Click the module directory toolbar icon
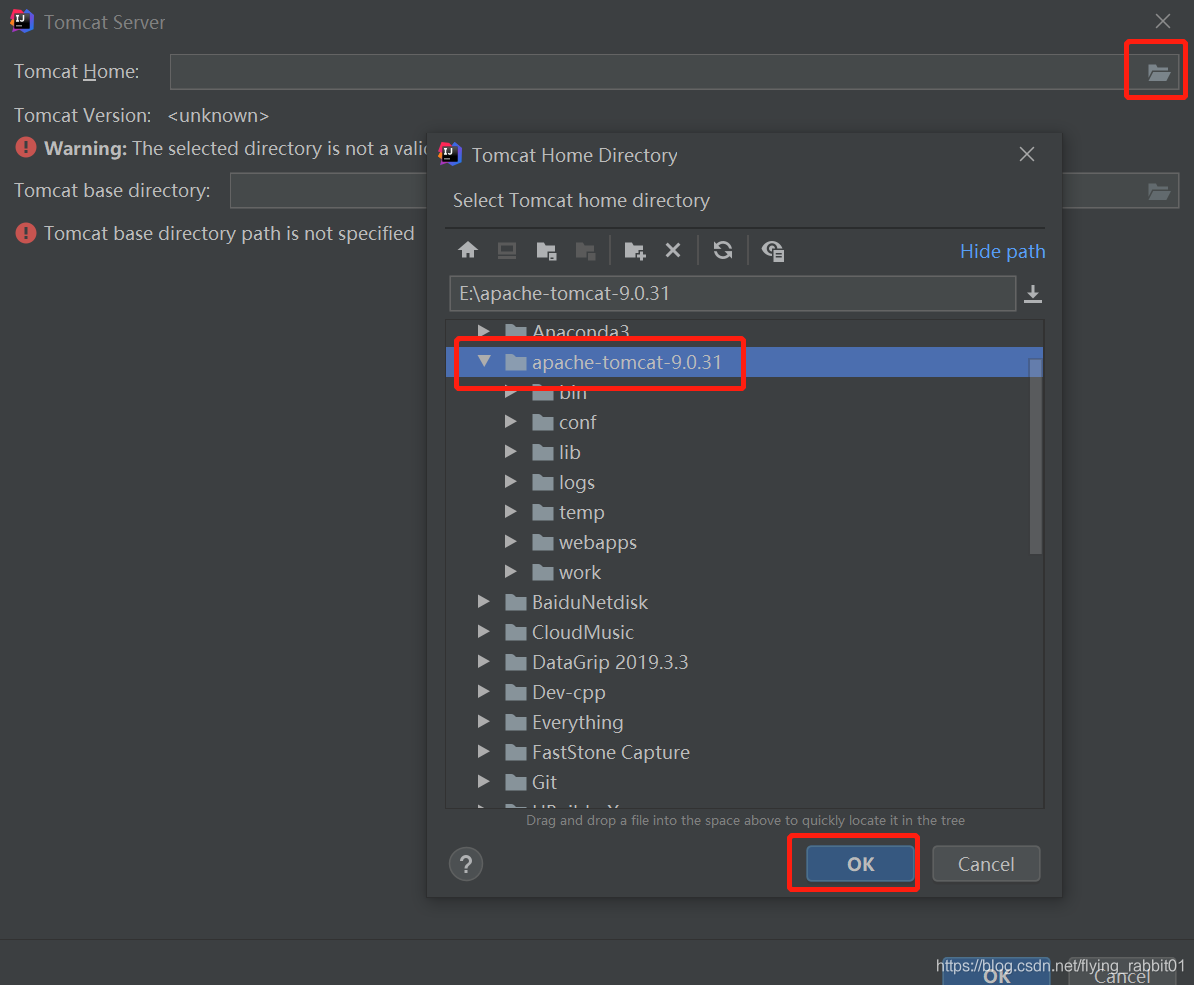 [x=585, y=250]
